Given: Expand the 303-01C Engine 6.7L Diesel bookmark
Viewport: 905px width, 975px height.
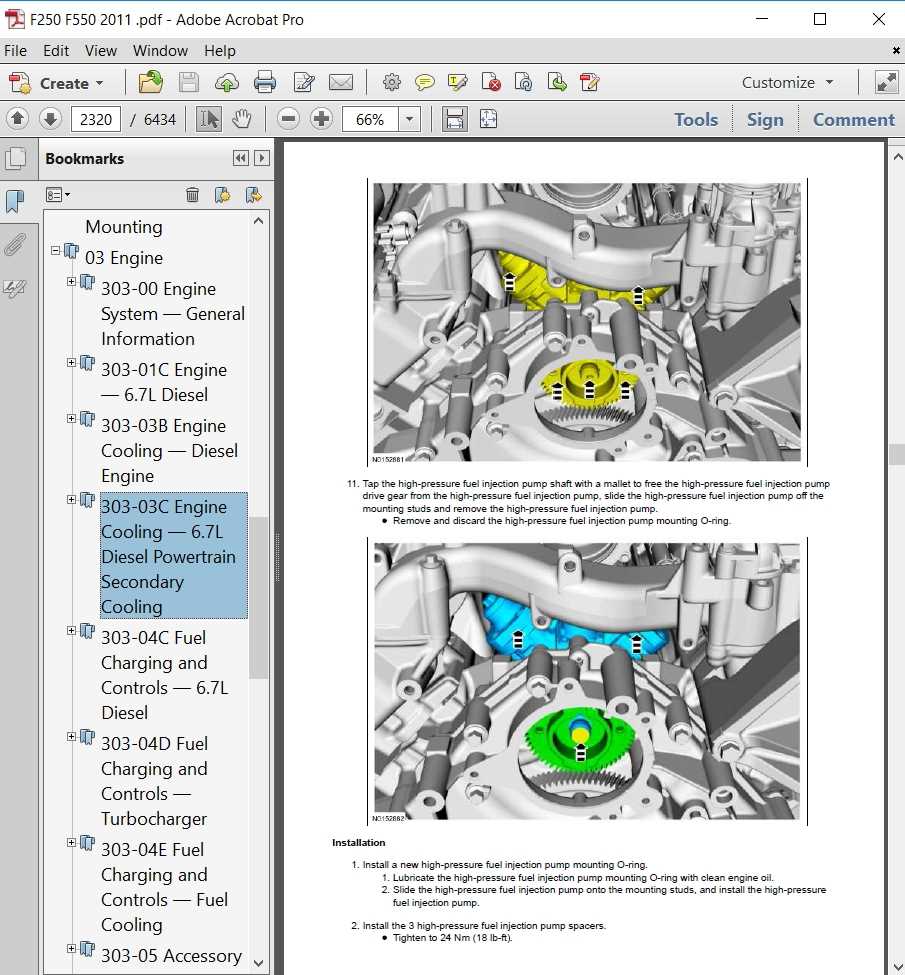Looking at the screenshot, I should [72, 363].
